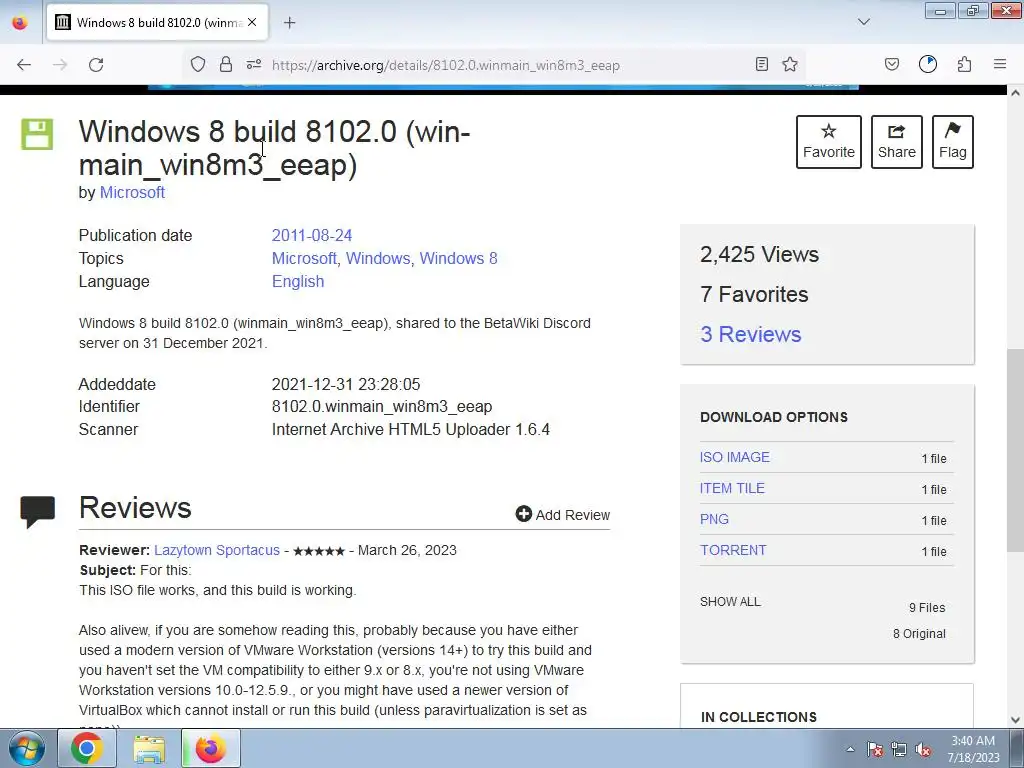Open the Firefox account circular icon
The width and height of the screenshot is (1024, 768).
928,64
